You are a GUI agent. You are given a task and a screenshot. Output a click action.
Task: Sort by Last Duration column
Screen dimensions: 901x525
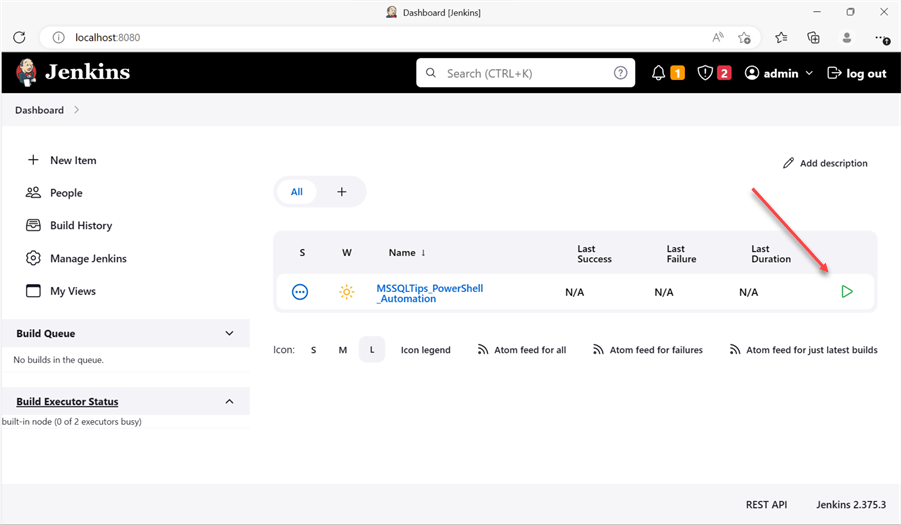pos(771,254)
